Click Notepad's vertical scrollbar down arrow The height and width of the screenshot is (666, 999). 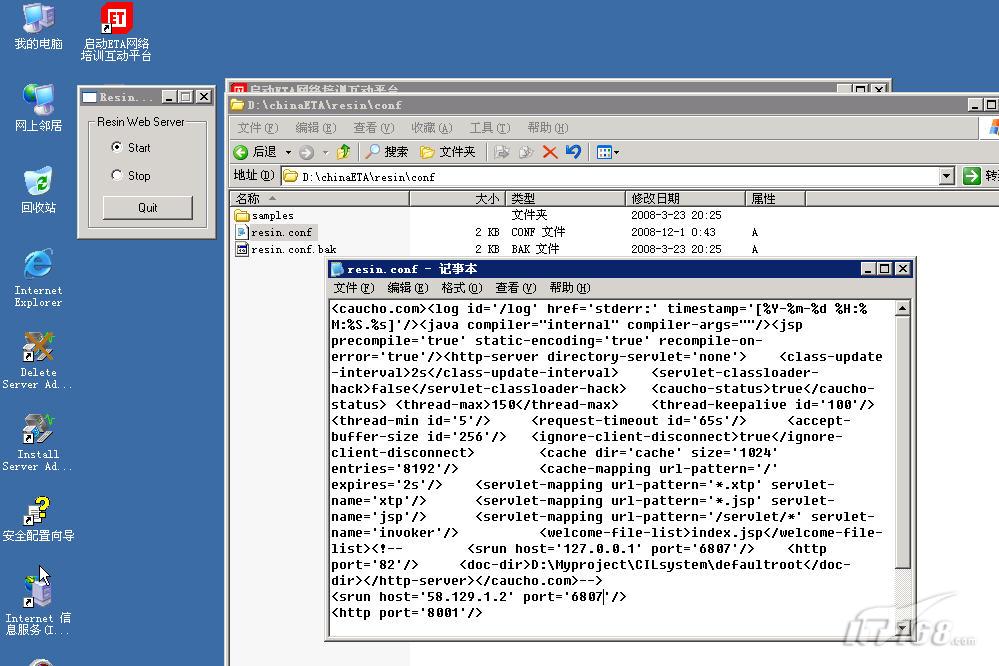903,628
